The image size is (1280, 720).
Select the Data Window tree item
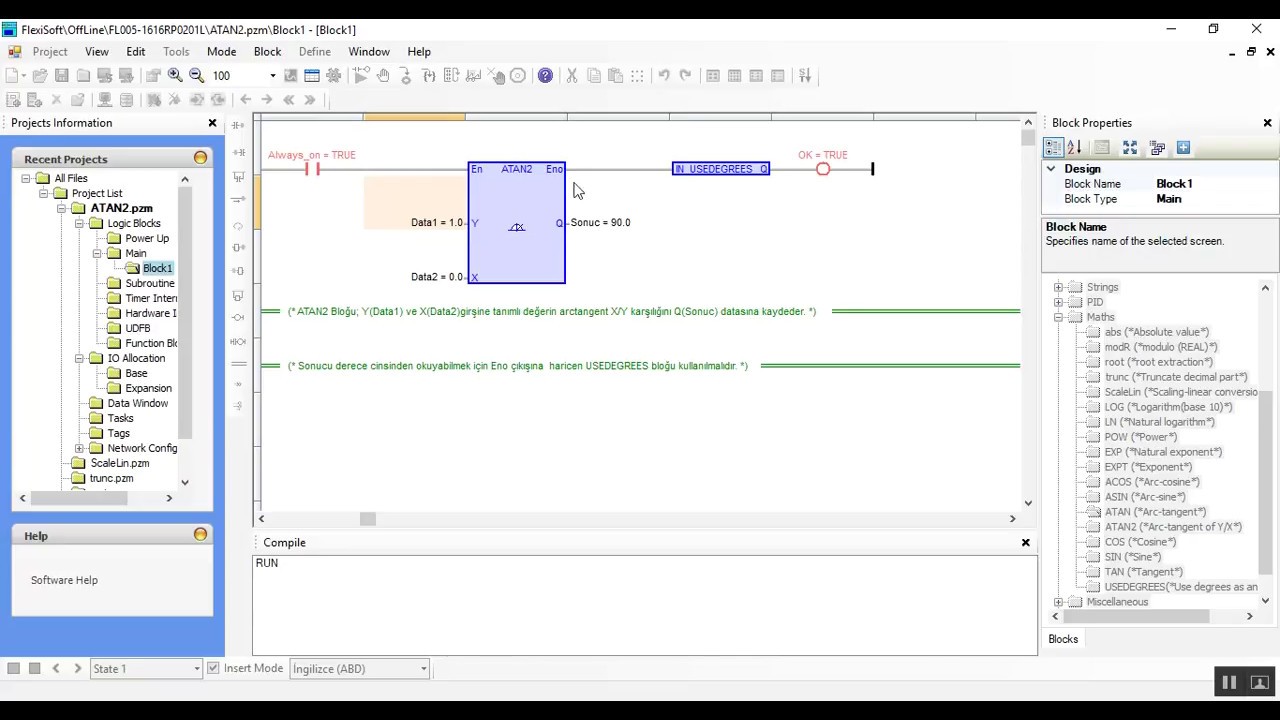137,403
